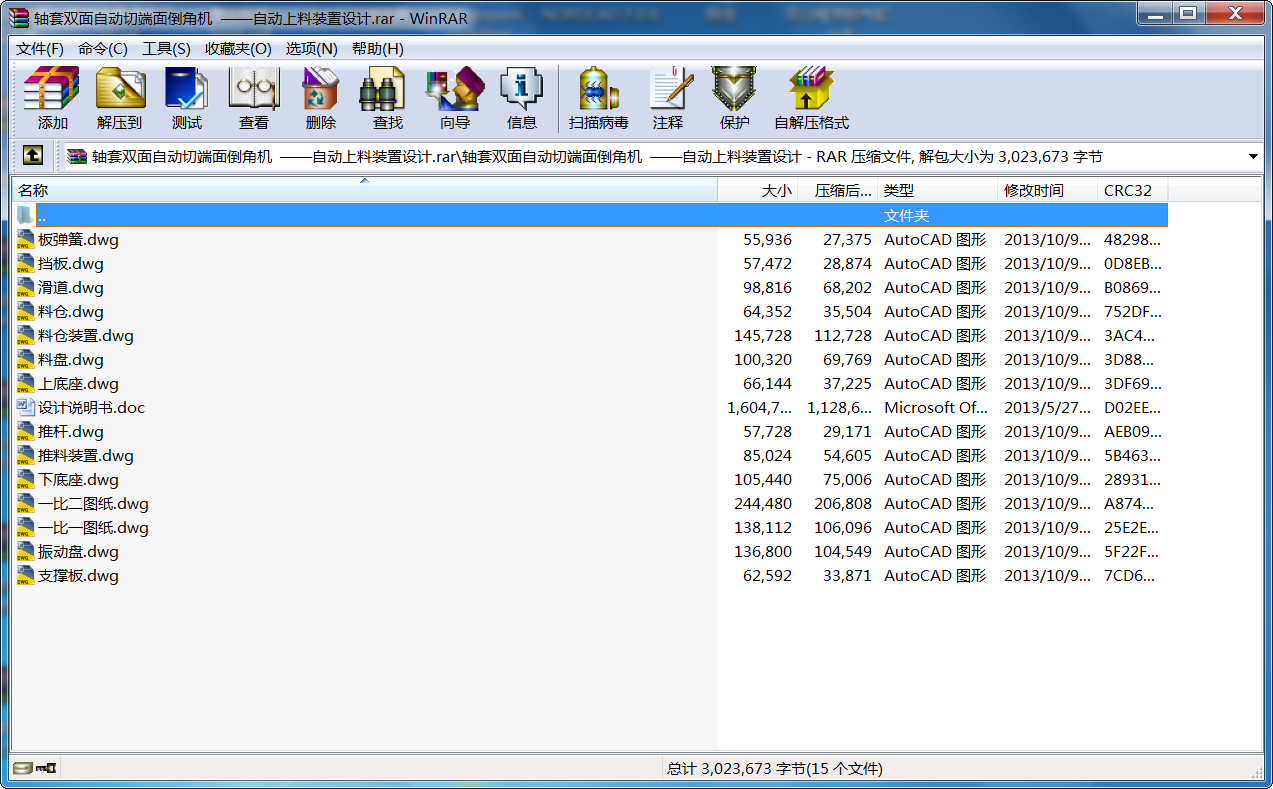Click size value 244,480
Viewport: 1273px width, 789px height.
[x=763, y=503]
